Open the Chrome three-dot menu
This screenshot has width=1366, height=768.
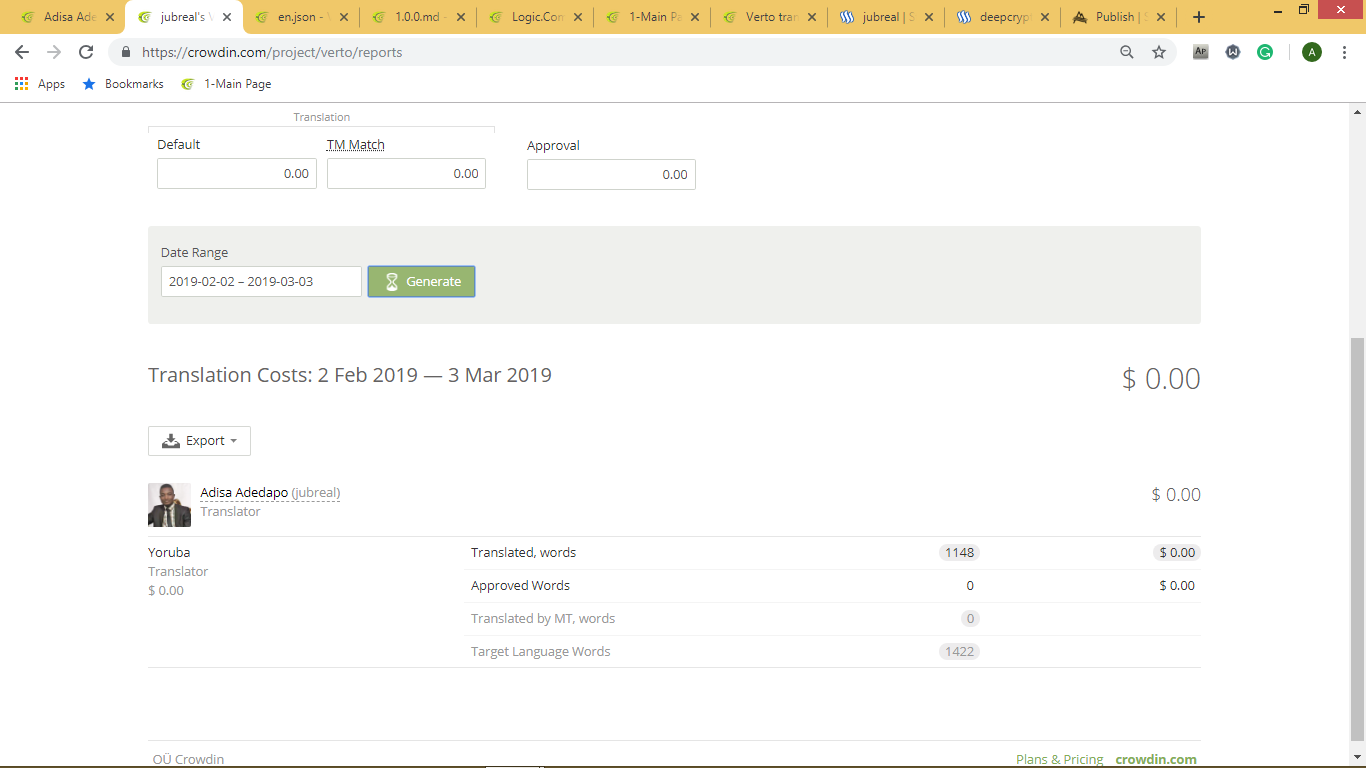pyautogui.click(x=1344, y=52)
